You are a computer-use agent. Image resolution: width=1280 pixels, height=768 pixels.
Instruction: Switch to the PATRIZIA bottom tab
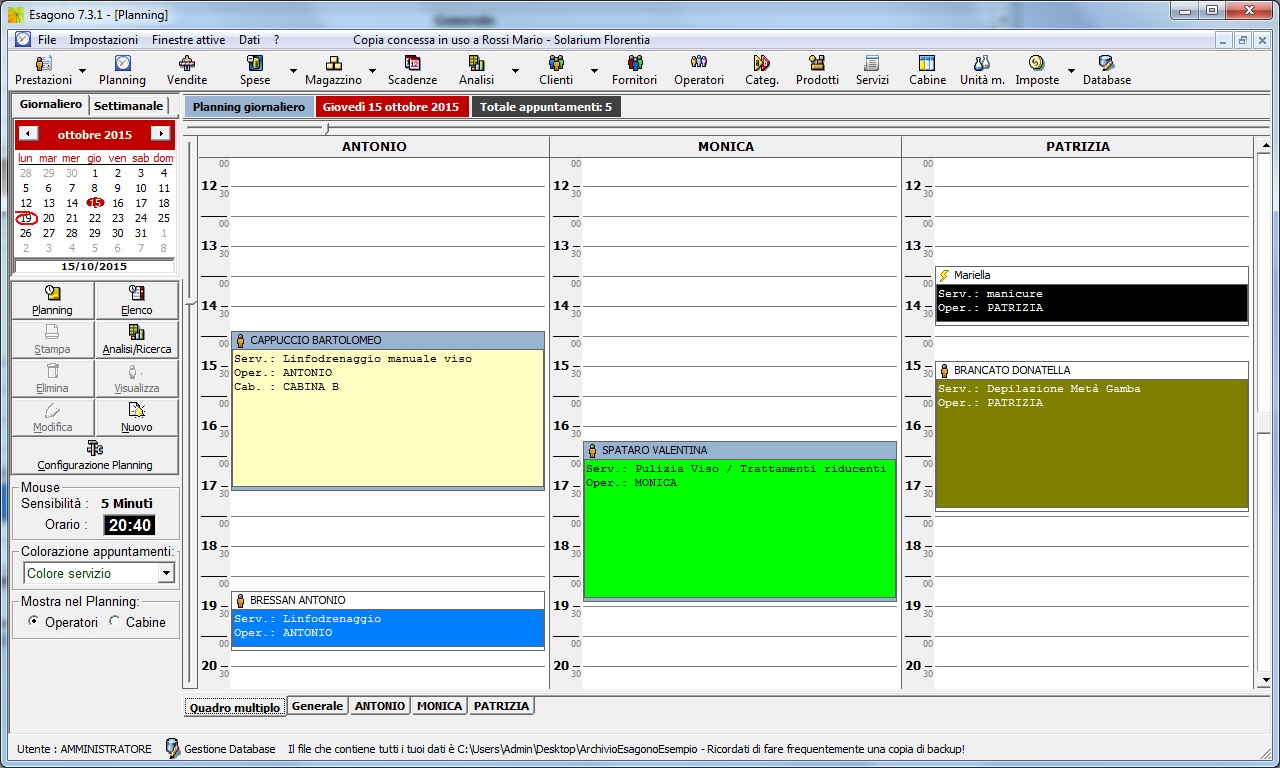pos(501,706)
